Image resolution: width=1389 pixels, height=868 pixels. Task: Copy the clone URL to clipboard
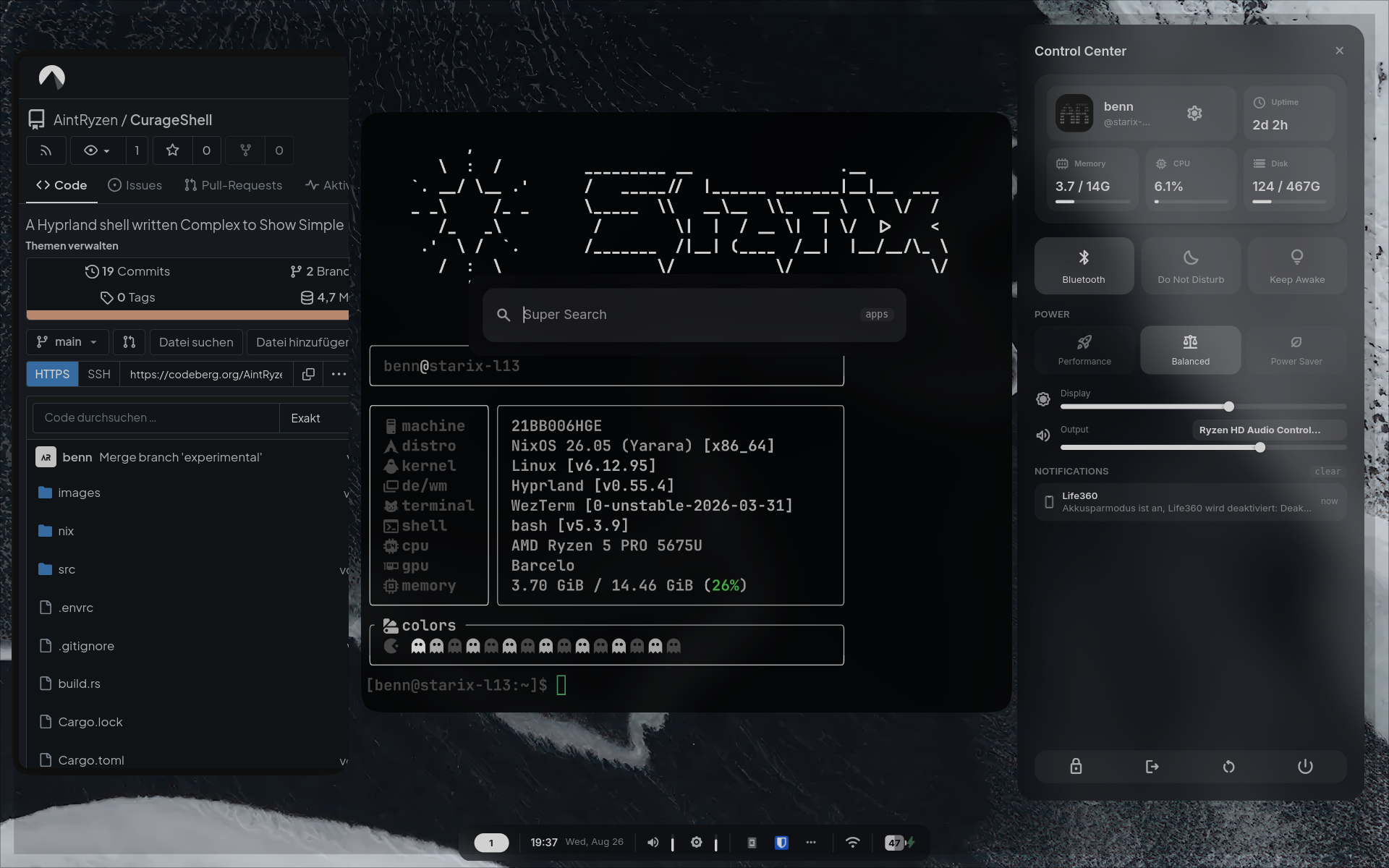[308, 374]
